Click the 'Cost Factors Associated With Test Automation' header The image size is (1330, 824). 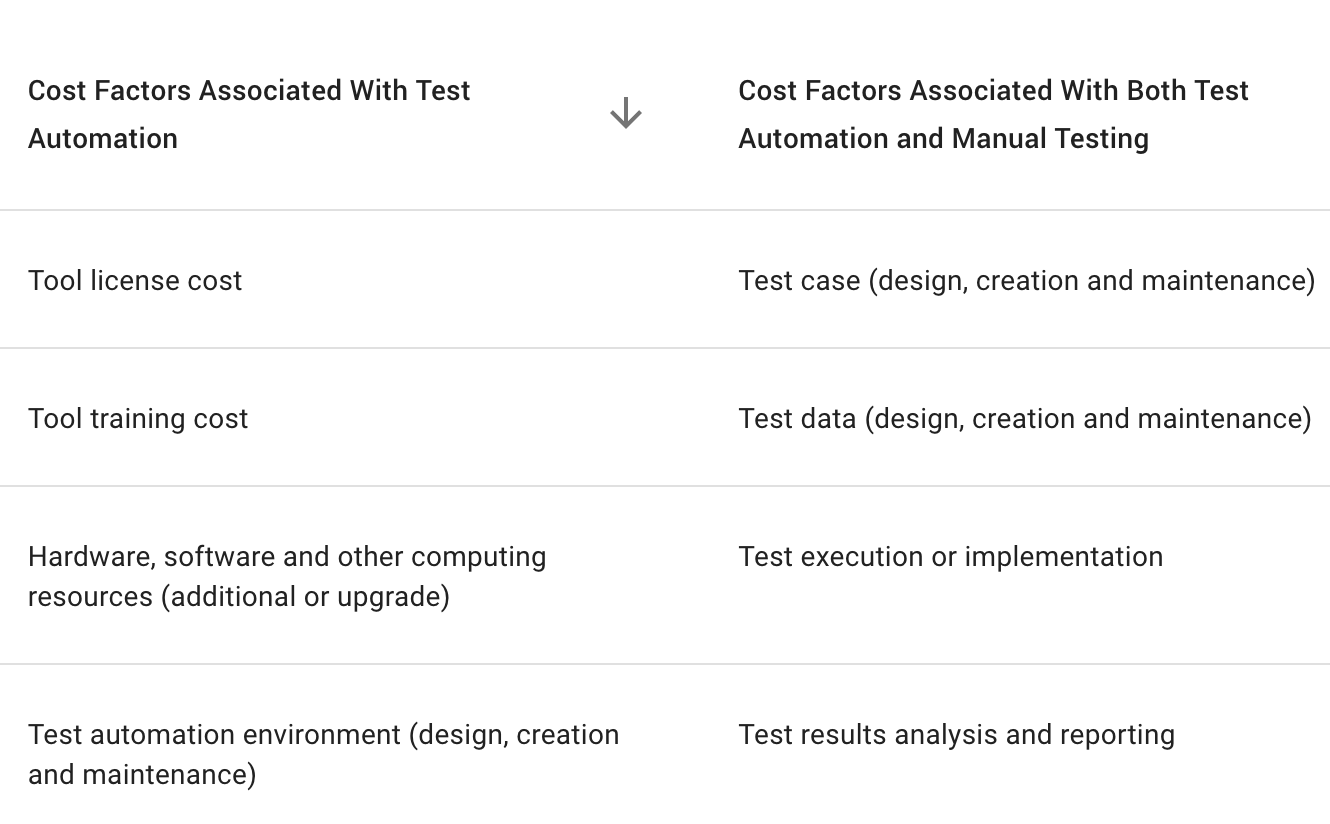[249, 114]
